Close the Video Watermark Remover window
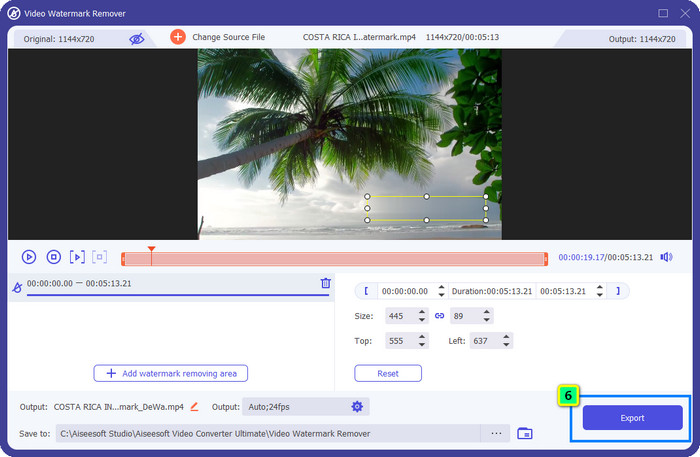This screenshot has width=700, height=457. click(685, 13)
